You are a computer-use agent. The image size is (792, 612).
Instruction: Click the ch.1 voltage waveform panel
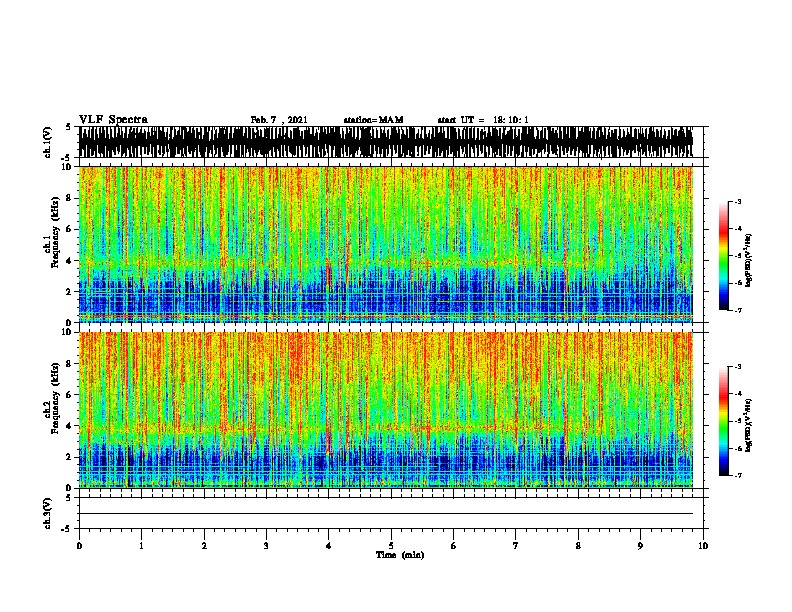386,142
